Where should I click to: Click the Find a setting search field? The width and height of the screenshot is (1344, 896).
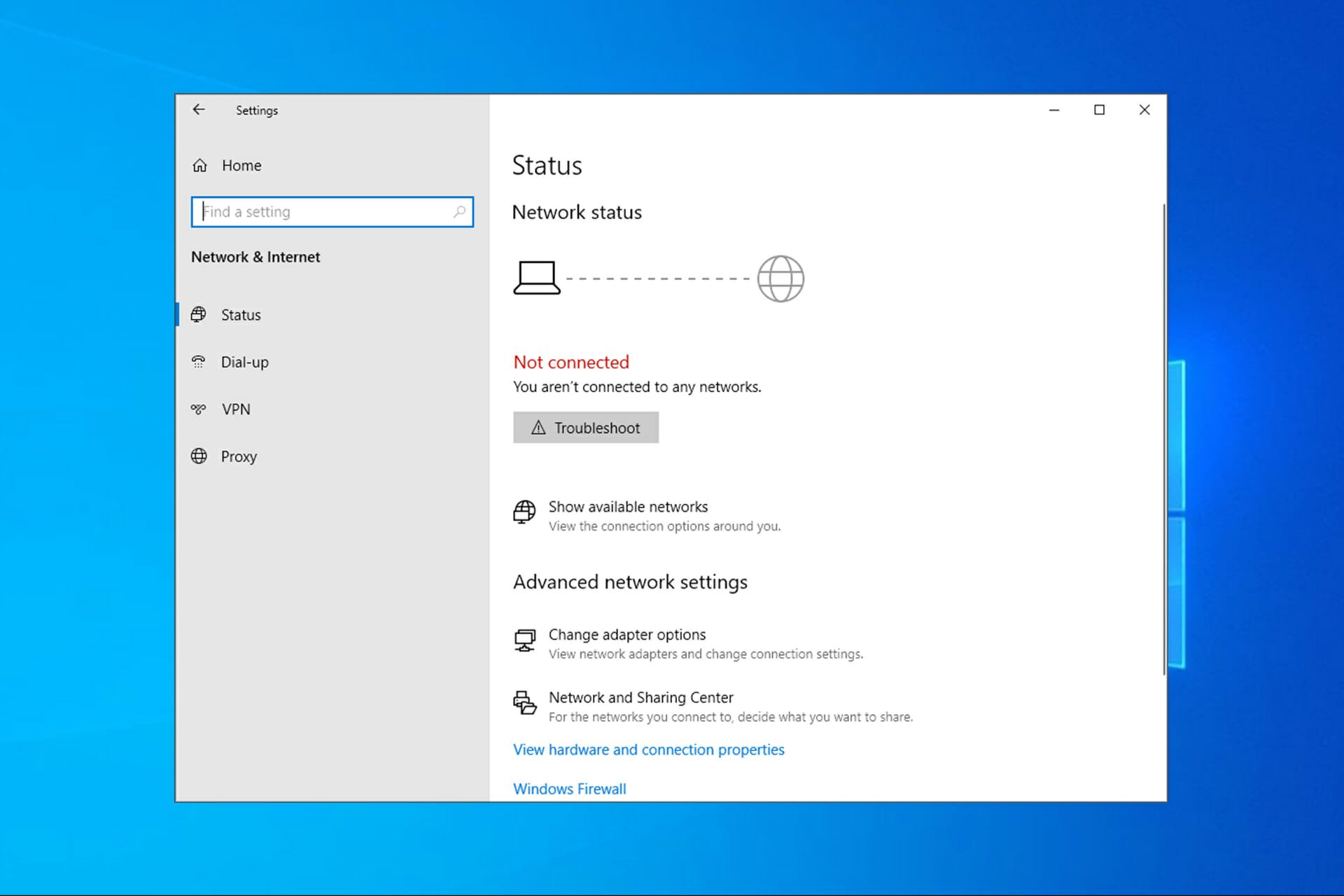(x=332, y=211)
